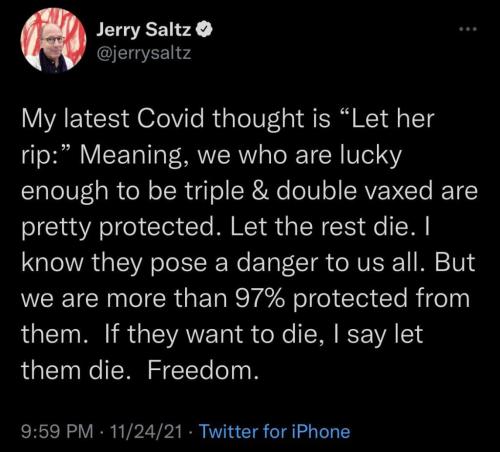
Task: Click the blue verified badge icon
Action: (x=204, y=30)
